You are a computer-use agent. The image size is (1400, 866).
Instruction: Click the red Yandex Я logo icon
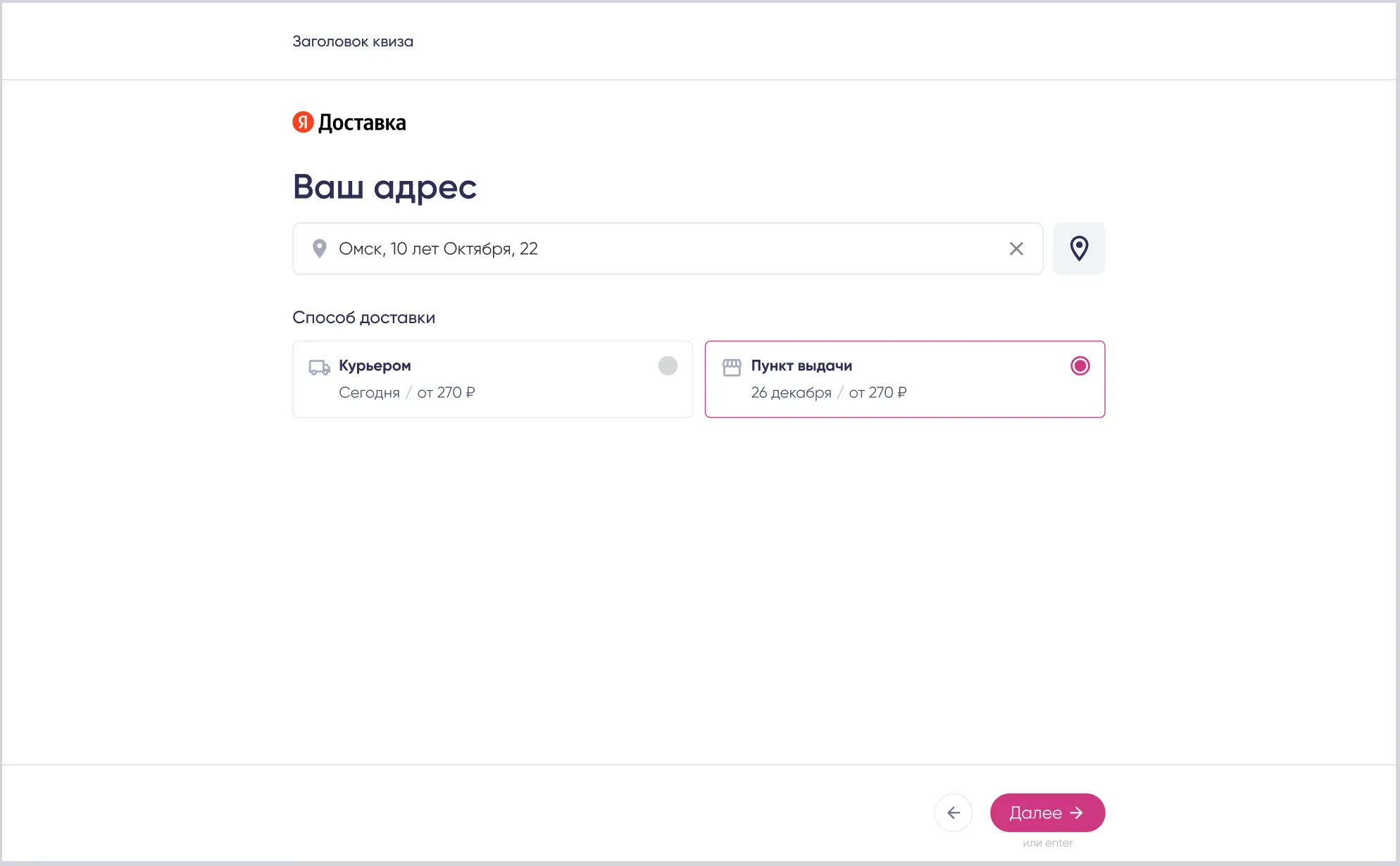click(x=303, y=123)
